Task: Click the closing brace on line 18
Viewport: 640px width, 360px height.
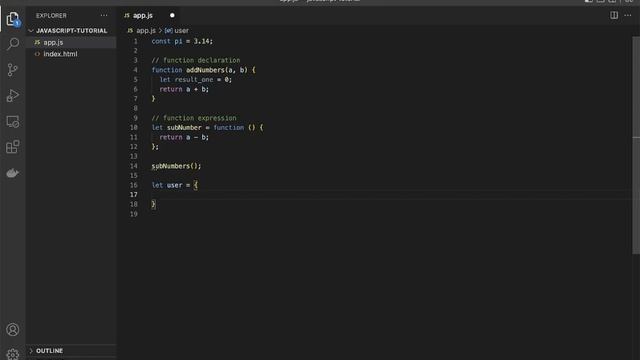Action: click(x=153, y=204)
